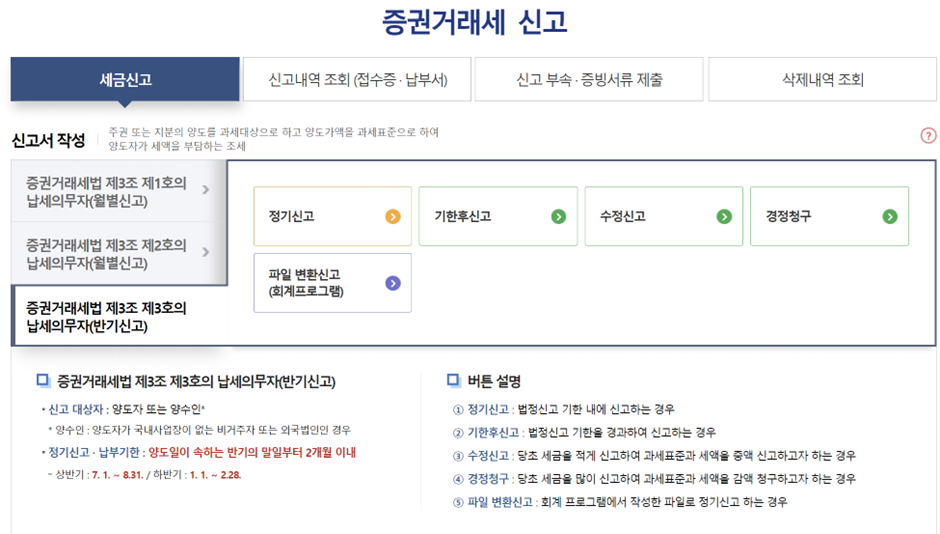Click ④ 경정청구 description line
The height and width of the screenshot is (534, 940).
point(654,479)
